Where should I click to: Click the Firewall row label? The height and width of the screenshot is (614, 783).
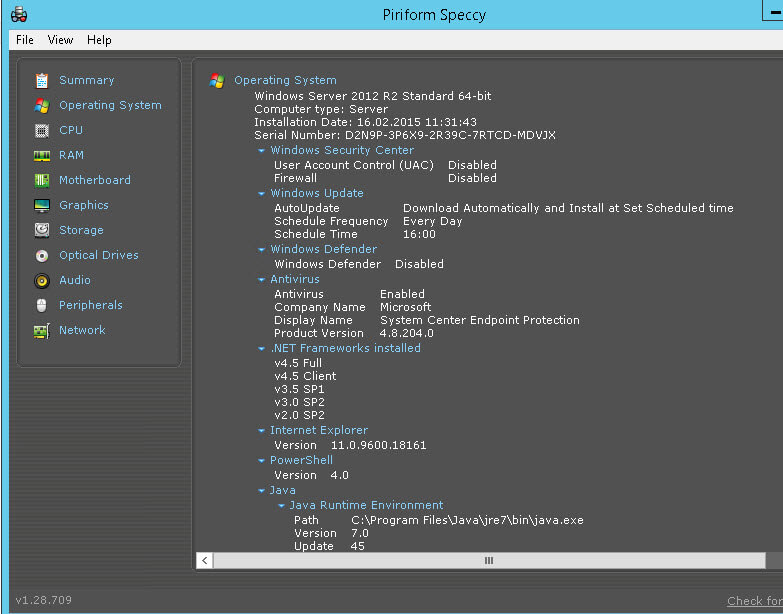295,178
